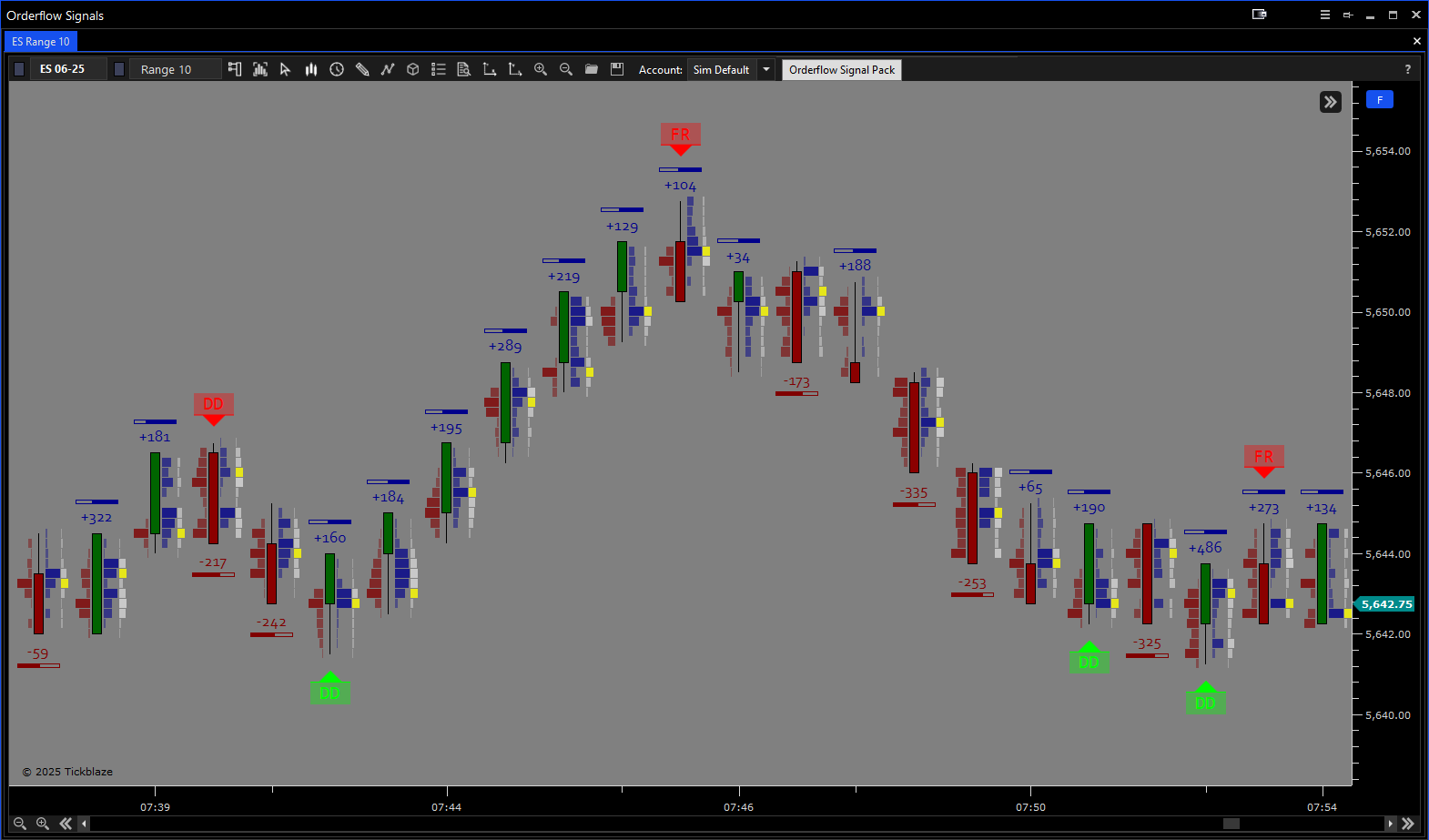Screen dimensions: 1429x840
Task: Select the pencil drawing tool
Action: click(x=362, y=69)
